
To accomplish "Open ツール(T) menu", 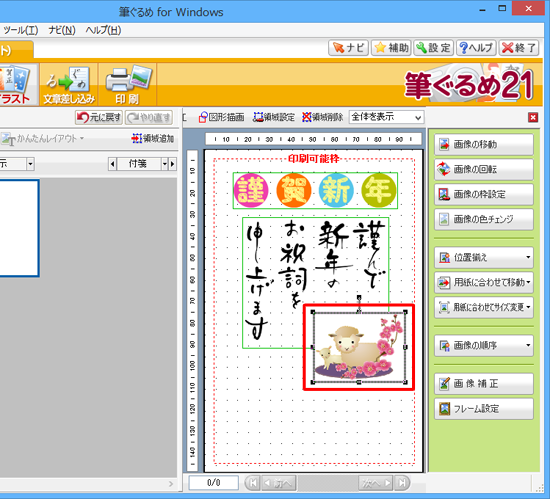I will [x=21, y=31].
